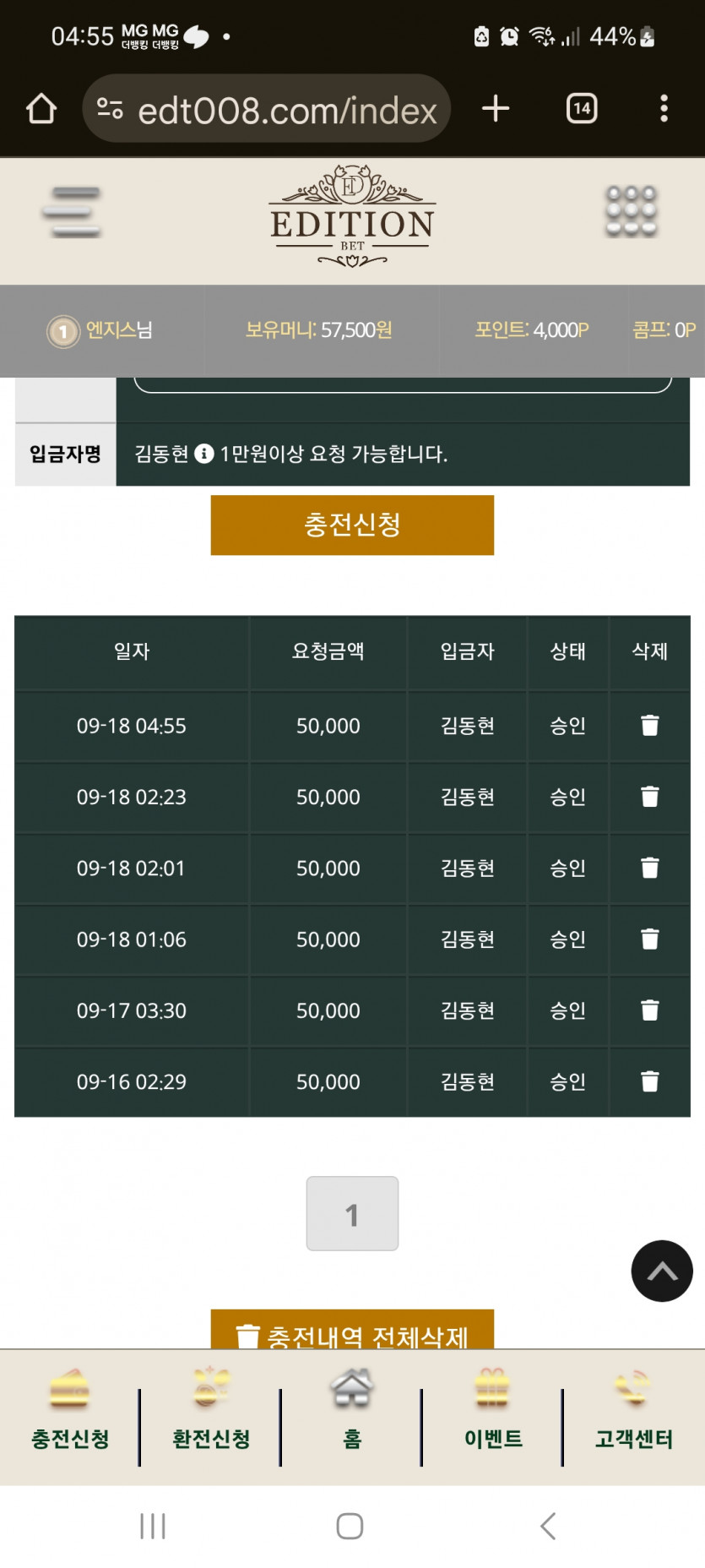Open a new browser tab
The width and height of the screenshot is (705, 1568).
(496, 109)
